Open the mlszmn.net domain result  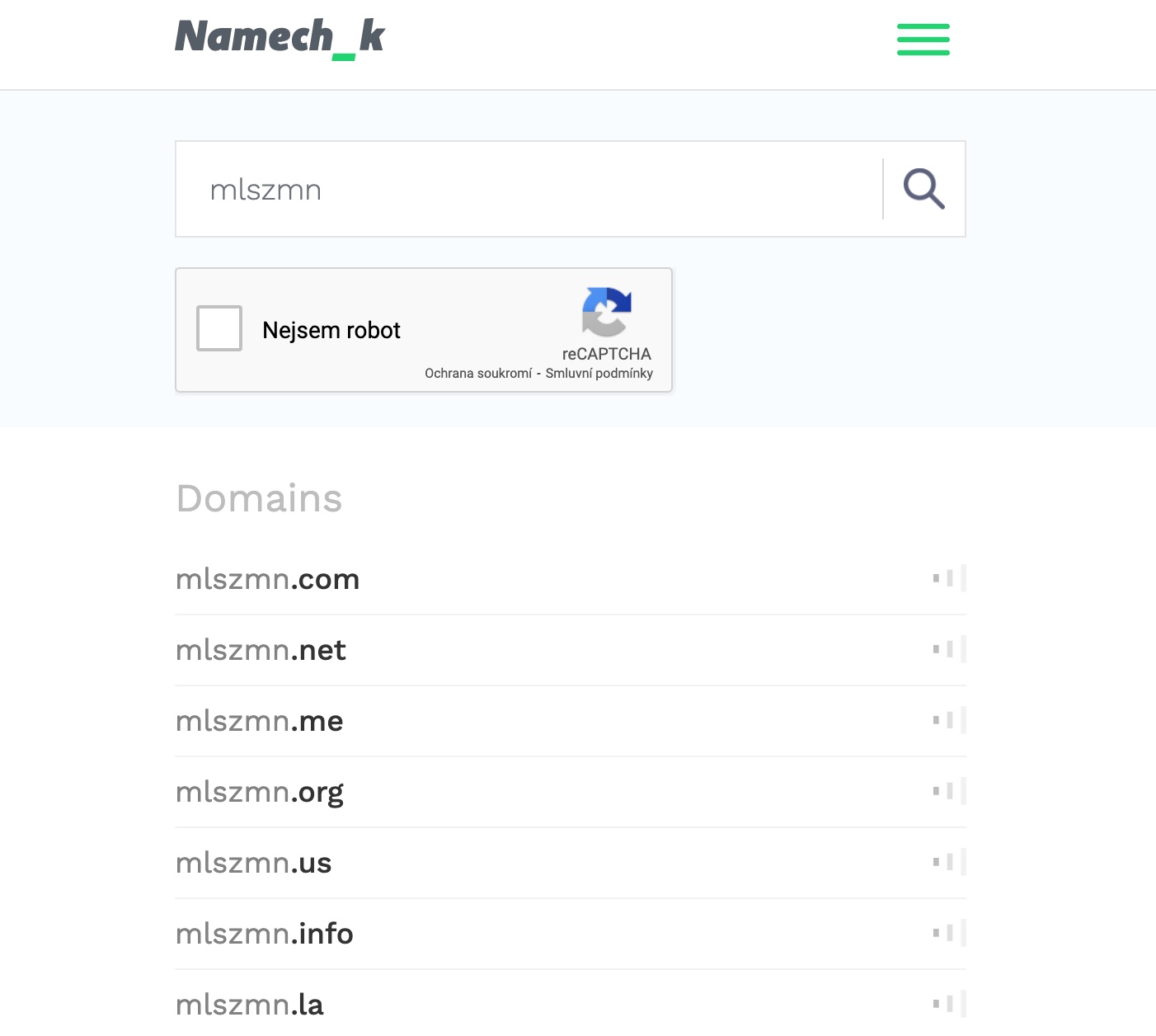click(x=261, y=651)
